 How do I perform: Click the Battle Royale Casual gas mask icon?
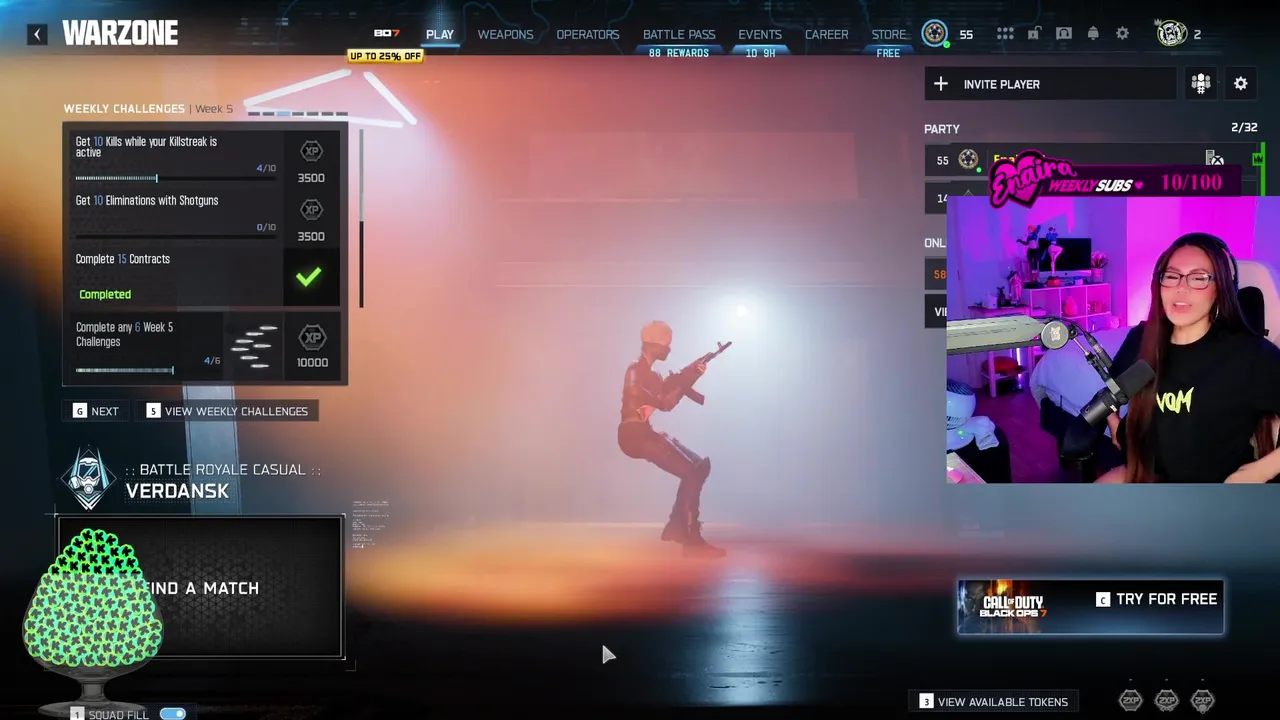[x=89, y=478]
